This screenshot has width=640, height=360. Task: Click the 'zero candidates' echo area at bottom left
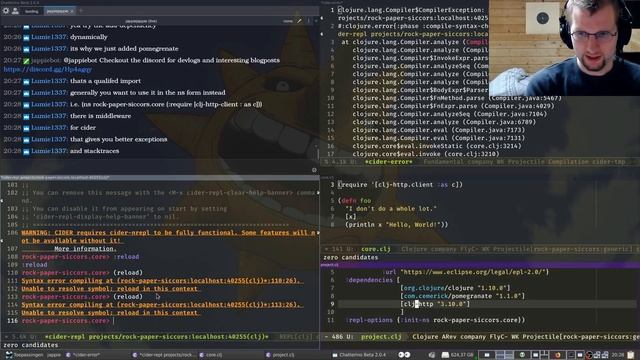coord(31,345)
